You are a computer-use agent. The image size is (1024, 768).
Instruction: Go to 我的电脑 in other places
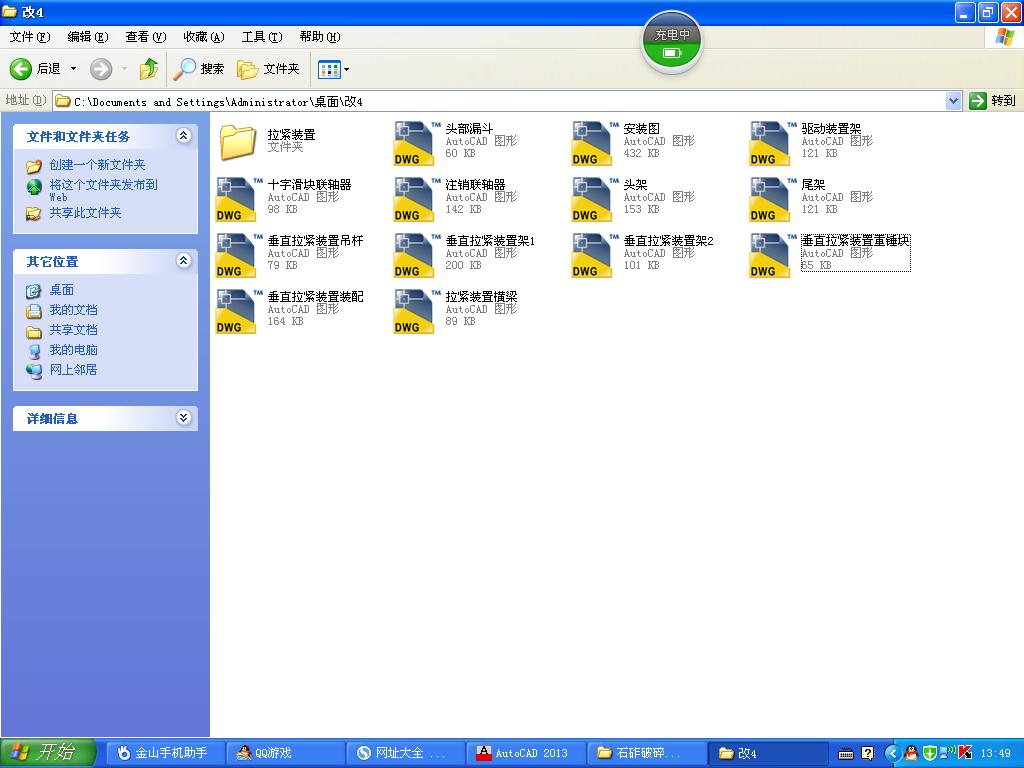point(73,350)
